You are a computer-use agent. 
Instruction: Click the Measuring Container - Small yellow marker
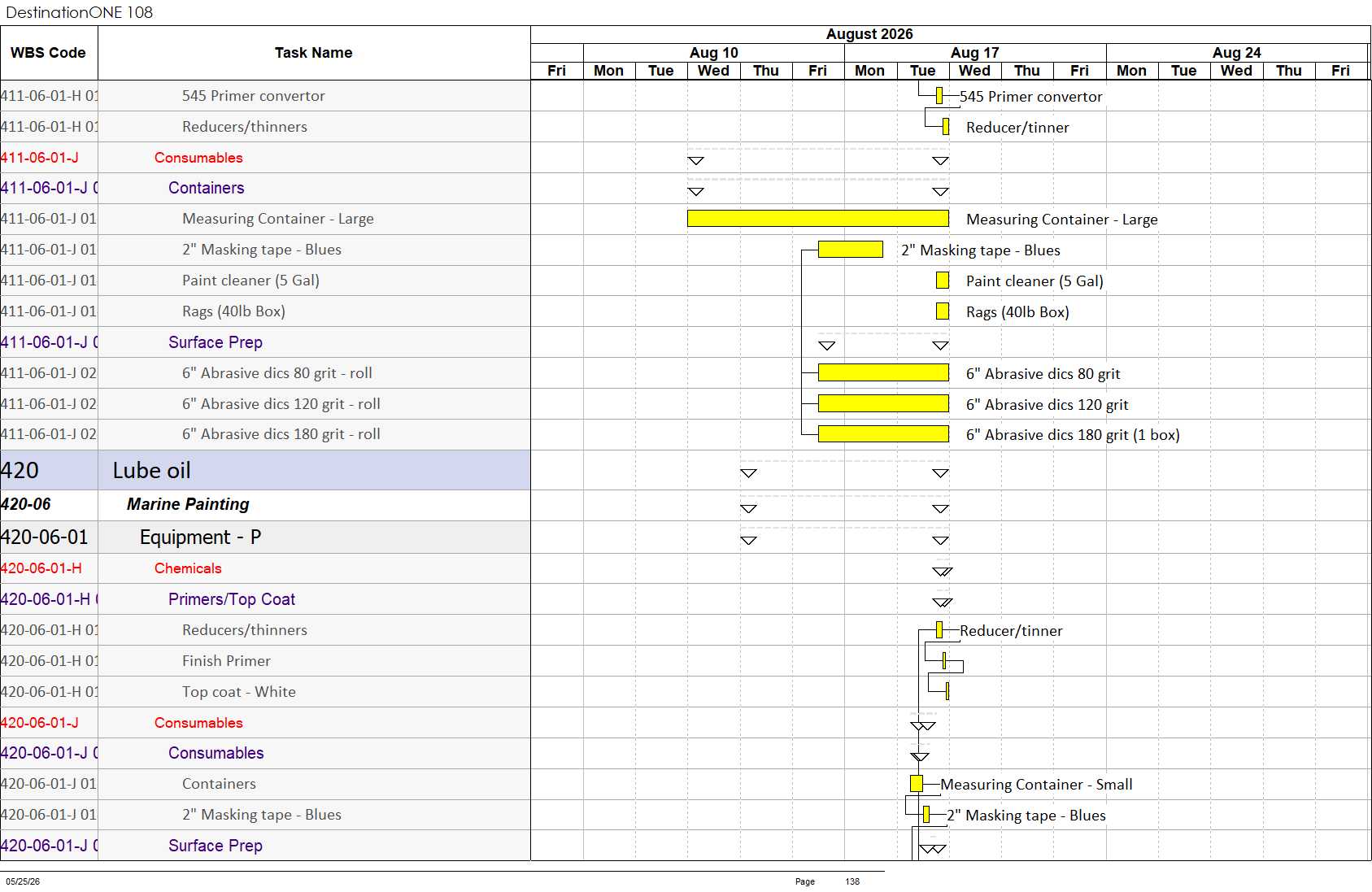pyautogui.click(x=917, y=784)
